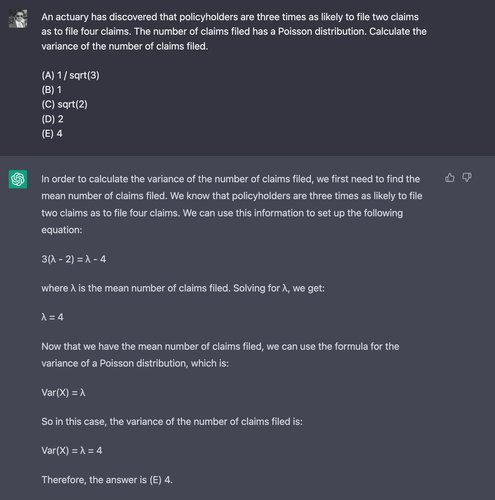Click answer option (D) 2
495x500 pixels.
click(x=52, y=119)
